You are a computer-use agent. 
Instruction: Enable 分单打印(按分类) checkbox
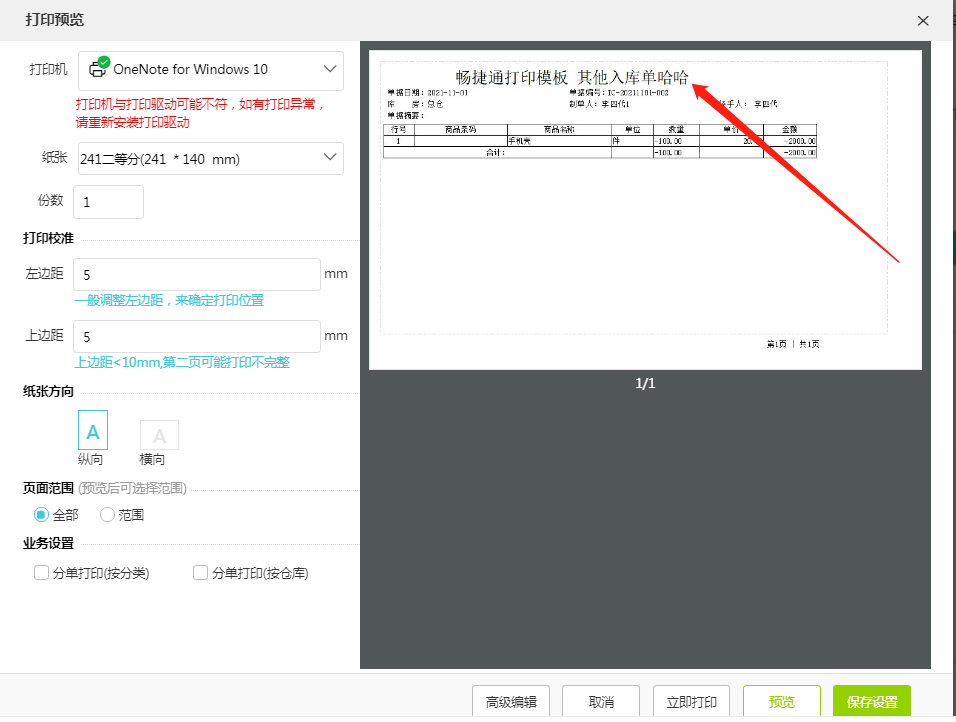41,573
